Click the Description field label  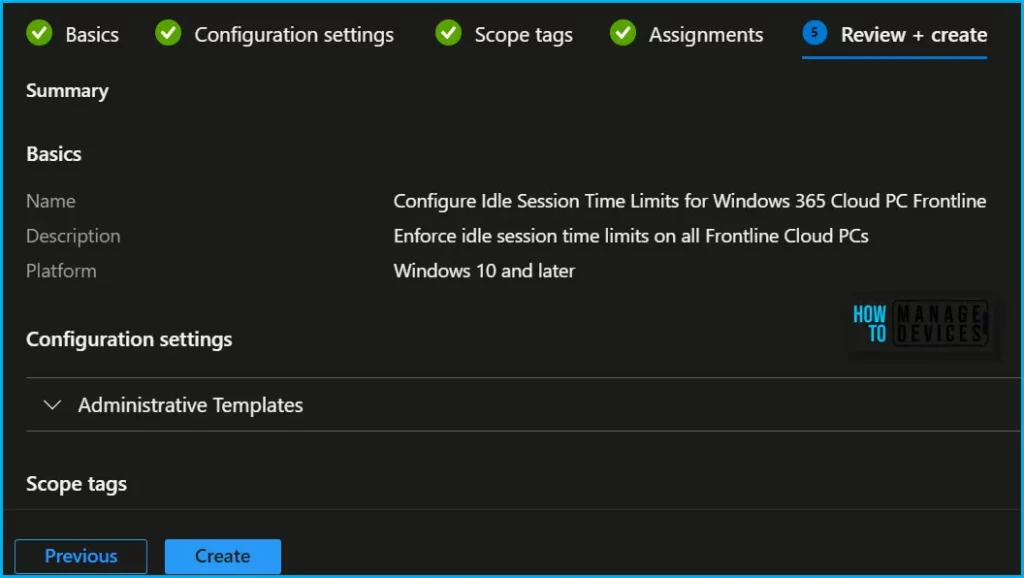pyautogui.click(x=73, y=236)
